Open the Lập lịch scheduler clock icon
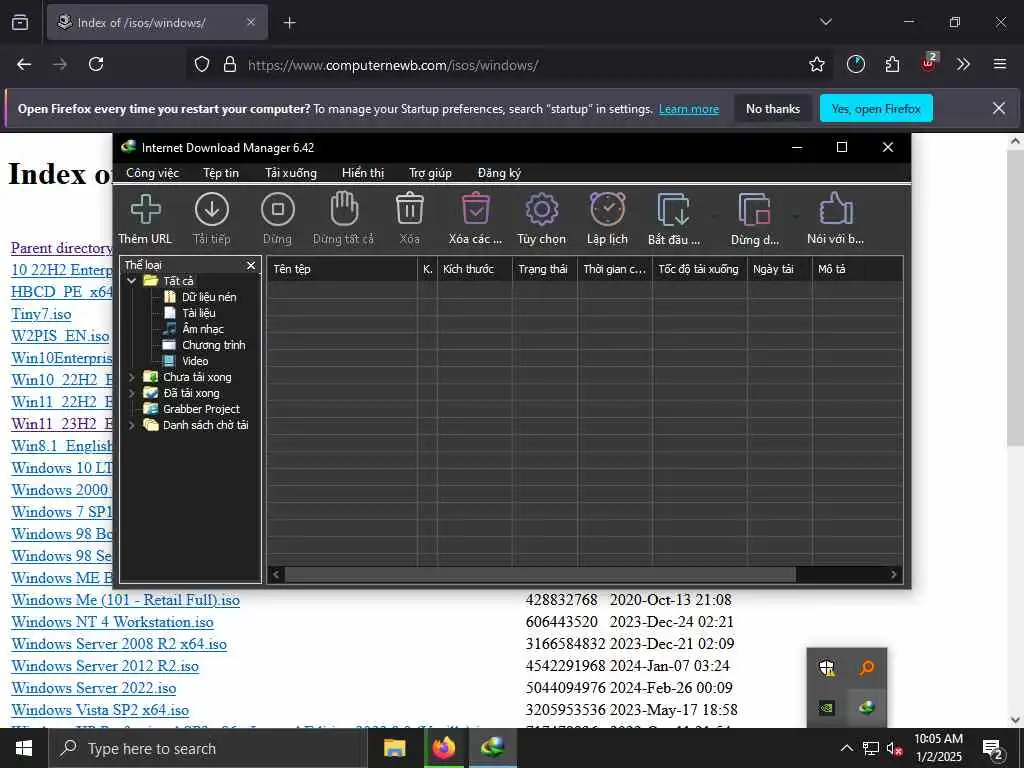The height and width of the screenshot is (768, 1024). tap(607, 209)
